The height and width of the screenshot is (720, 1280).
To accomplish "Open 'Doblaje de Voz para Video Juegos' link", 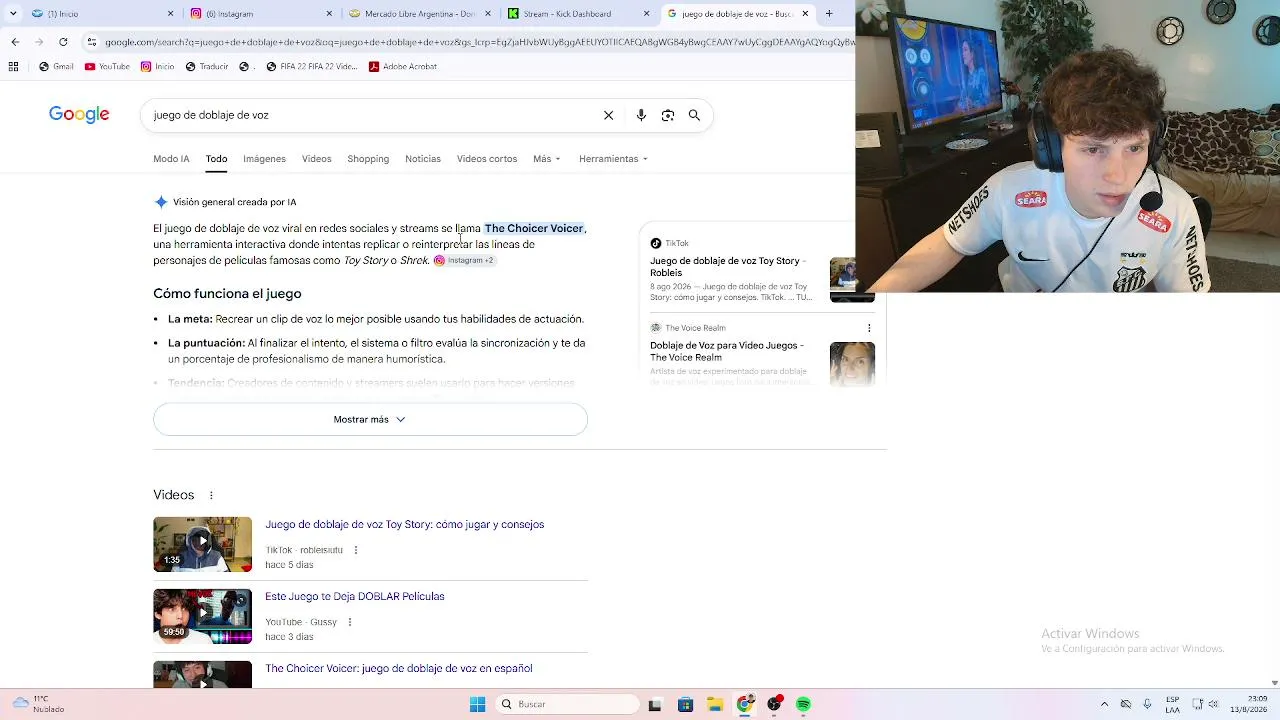I will point(727,351).
